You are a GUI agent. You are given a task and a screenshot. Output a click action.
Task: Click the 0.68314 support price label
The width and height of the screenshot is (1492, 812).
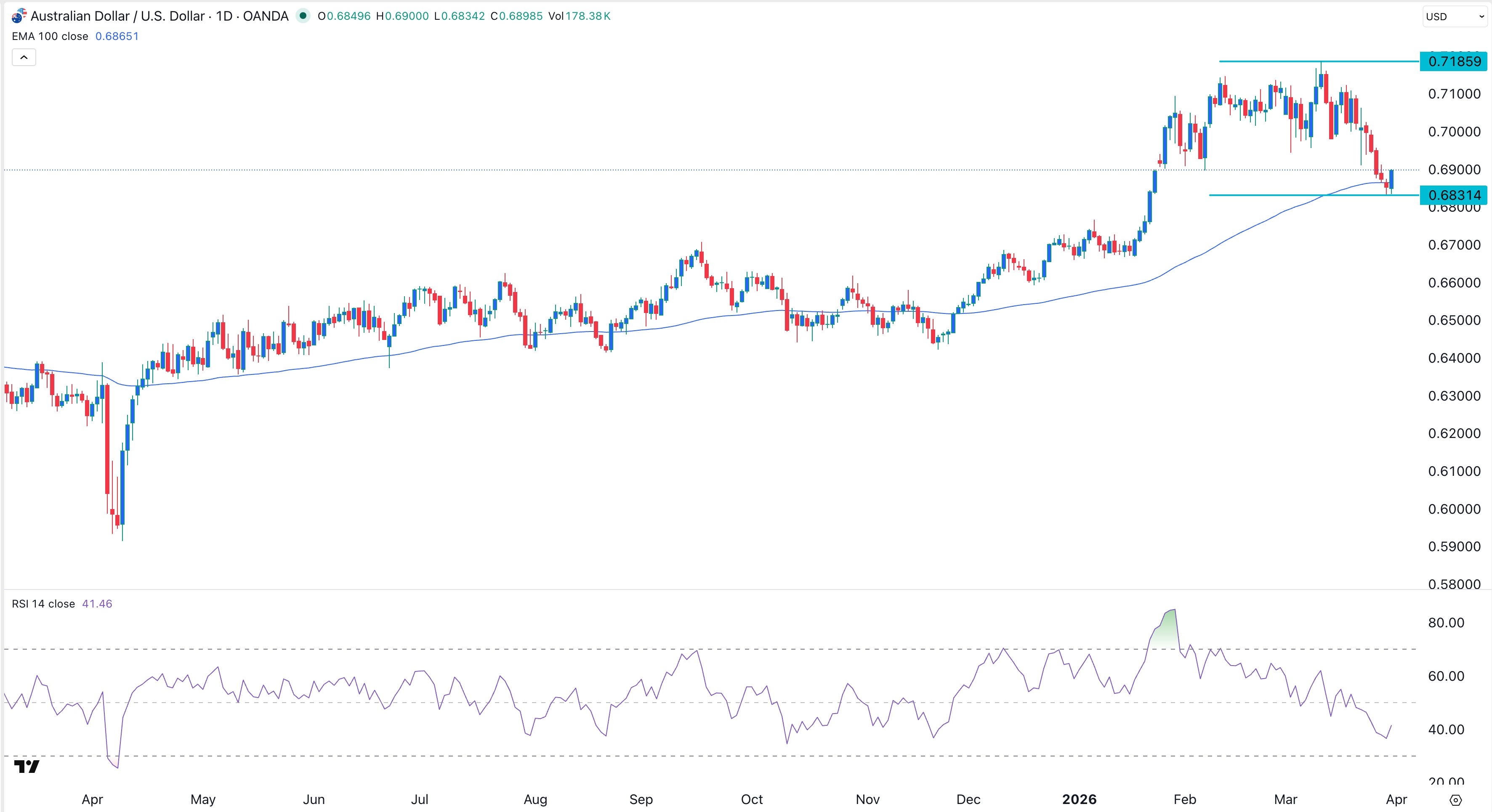1454,195
